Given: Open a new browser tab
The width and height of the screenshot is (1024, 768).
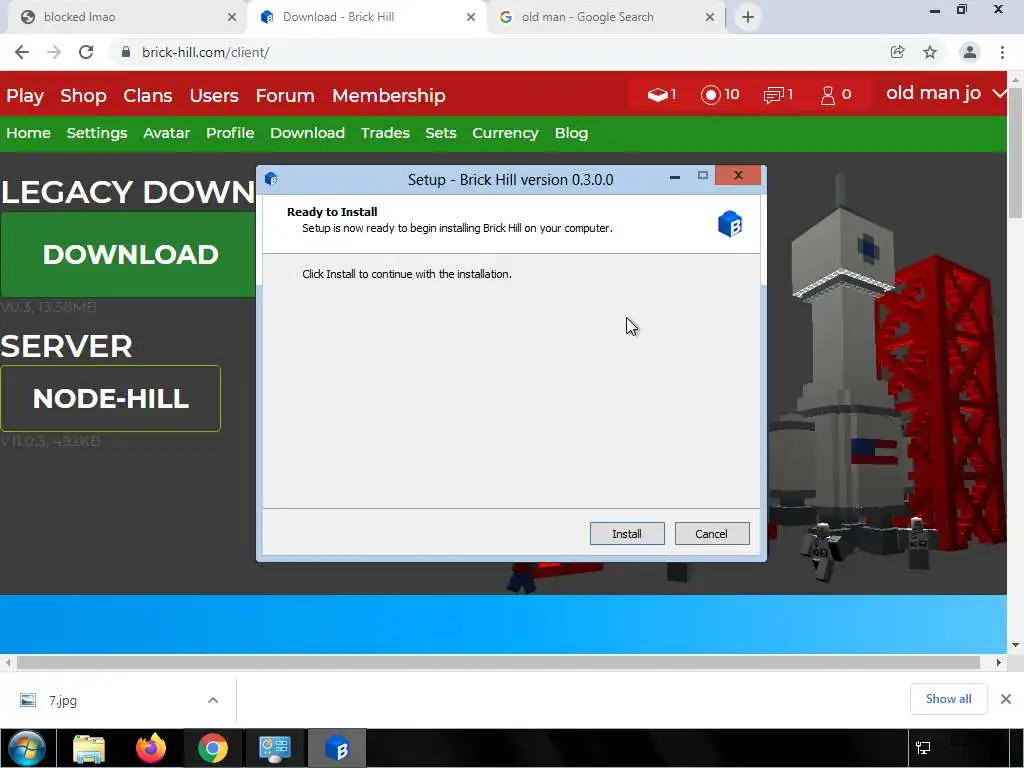Looking at the screenshot, I should tap(748, 17).
